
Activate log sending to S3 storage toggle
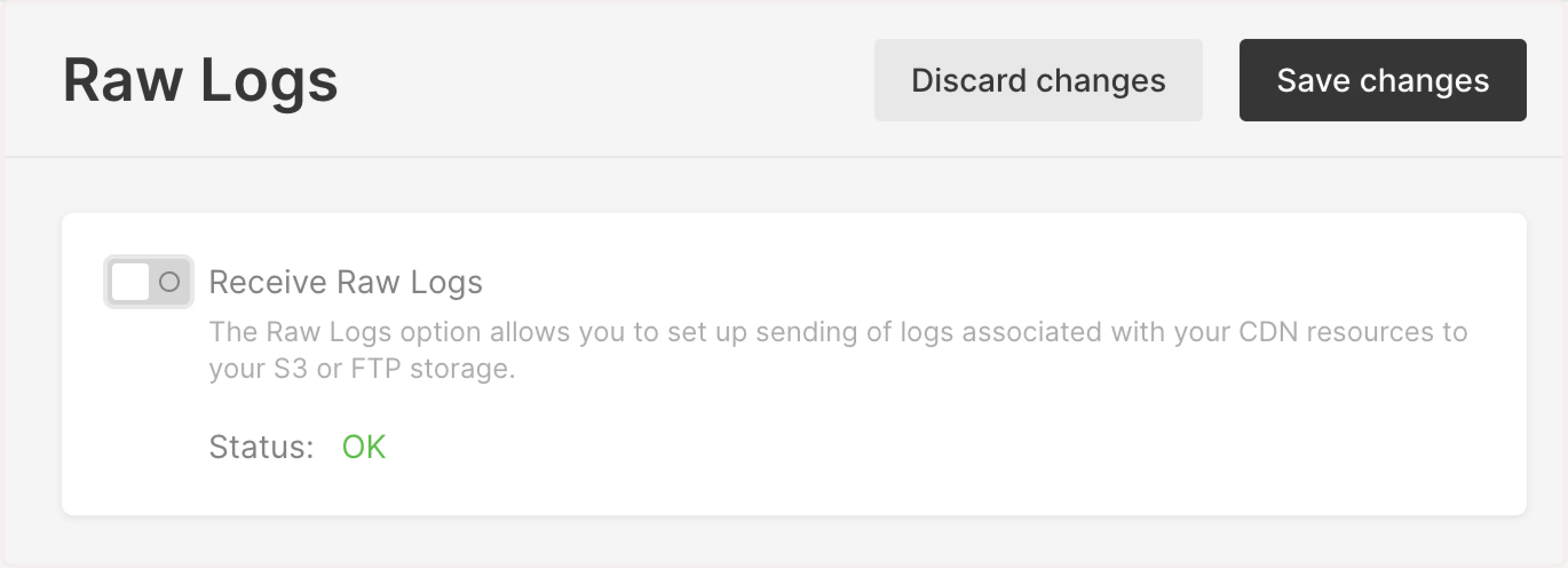(x=148, y=281)
